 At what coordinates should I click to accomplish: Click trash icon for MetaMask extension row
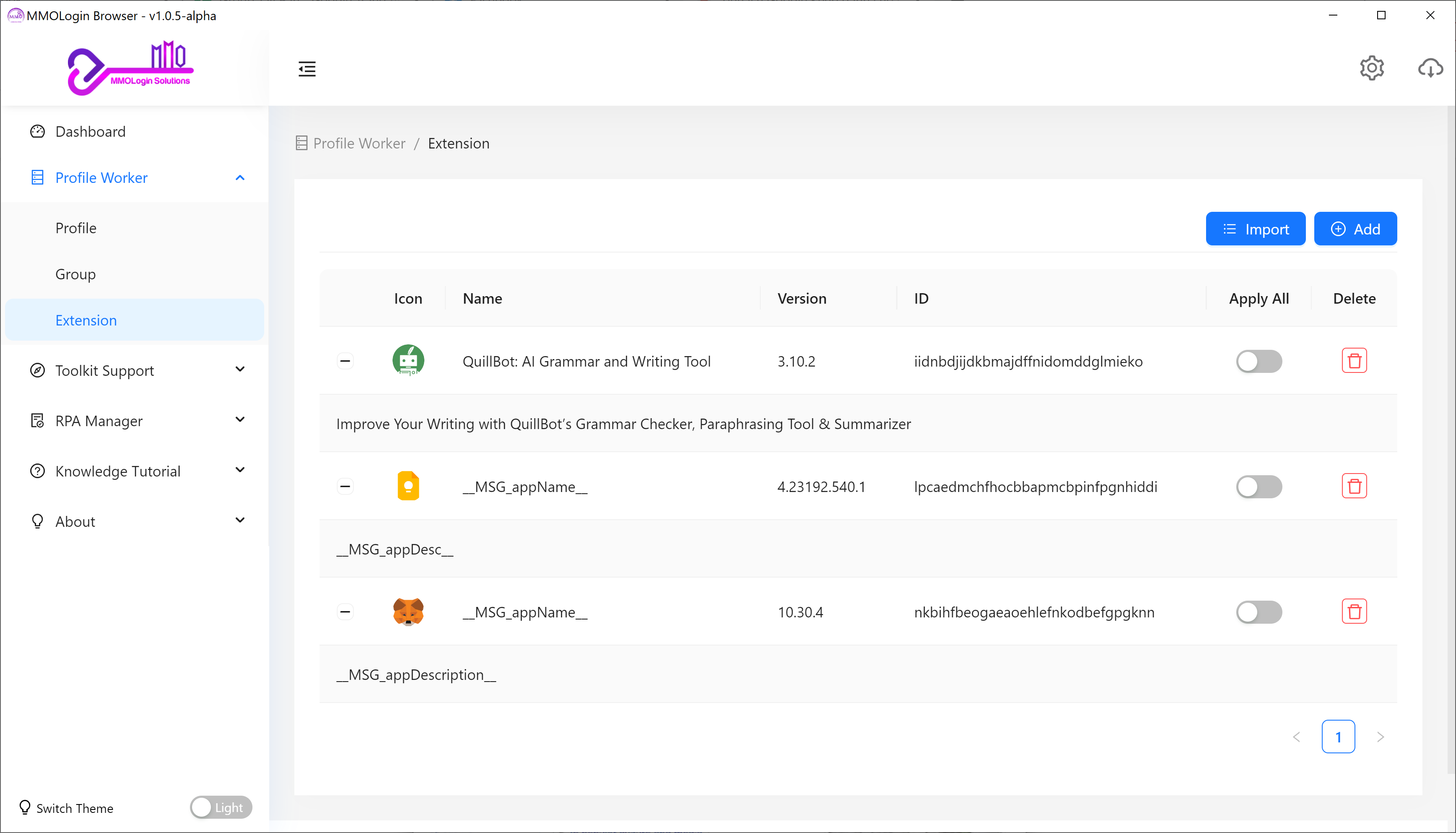(1354, 612)
